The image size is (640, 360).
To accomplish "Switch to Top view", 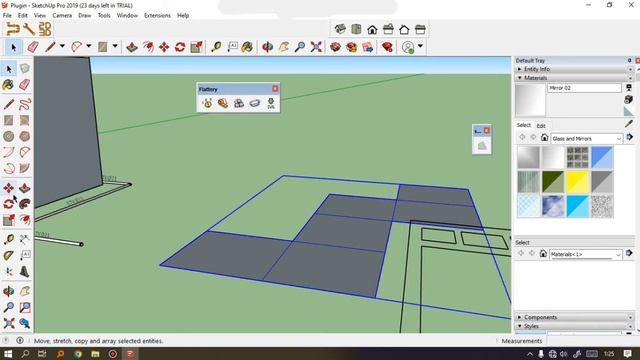I will coord(356,29).
